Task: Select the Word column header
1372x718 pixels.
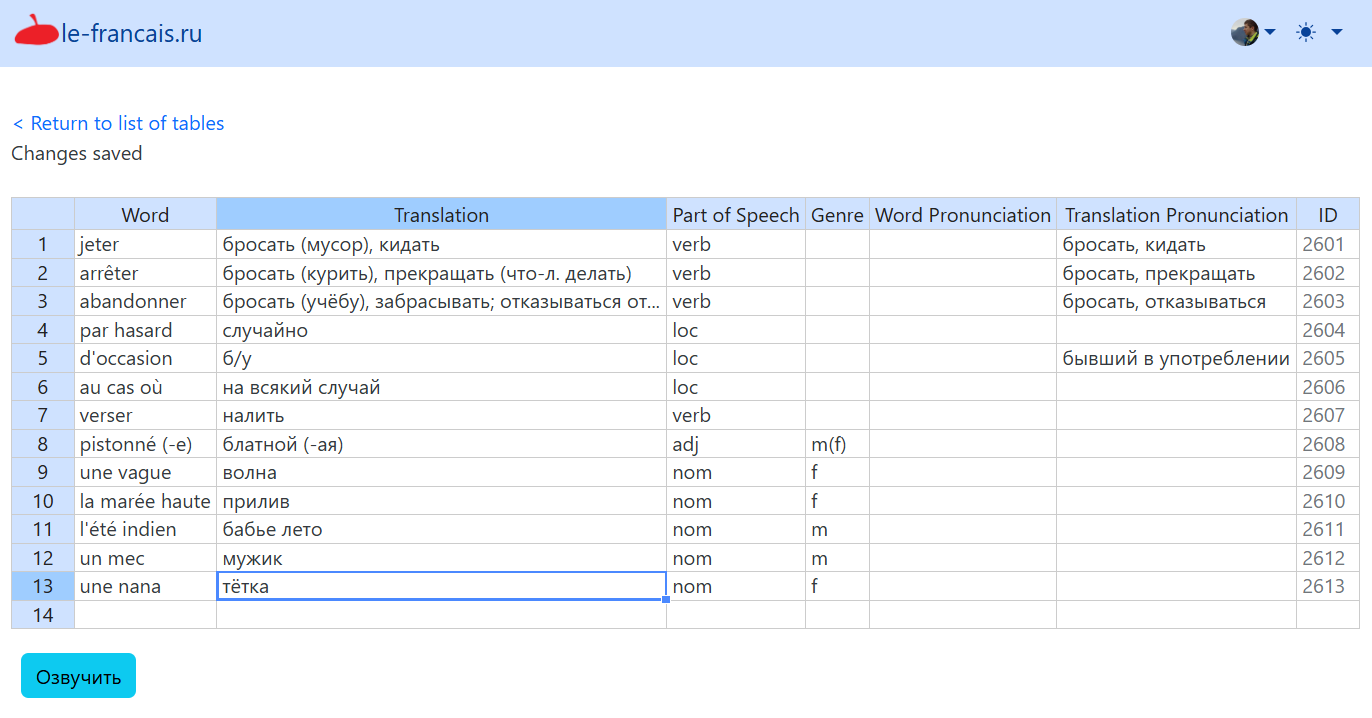Action: click(145, 215)
